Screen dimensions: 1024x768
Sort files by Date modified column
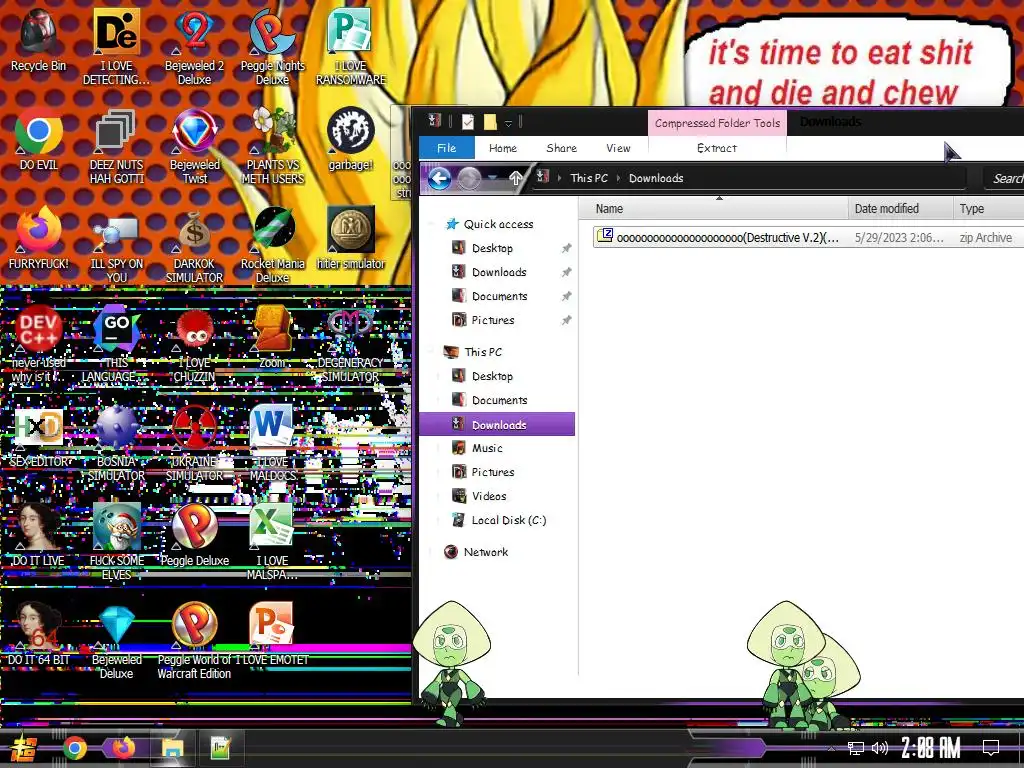coord(900,209)
